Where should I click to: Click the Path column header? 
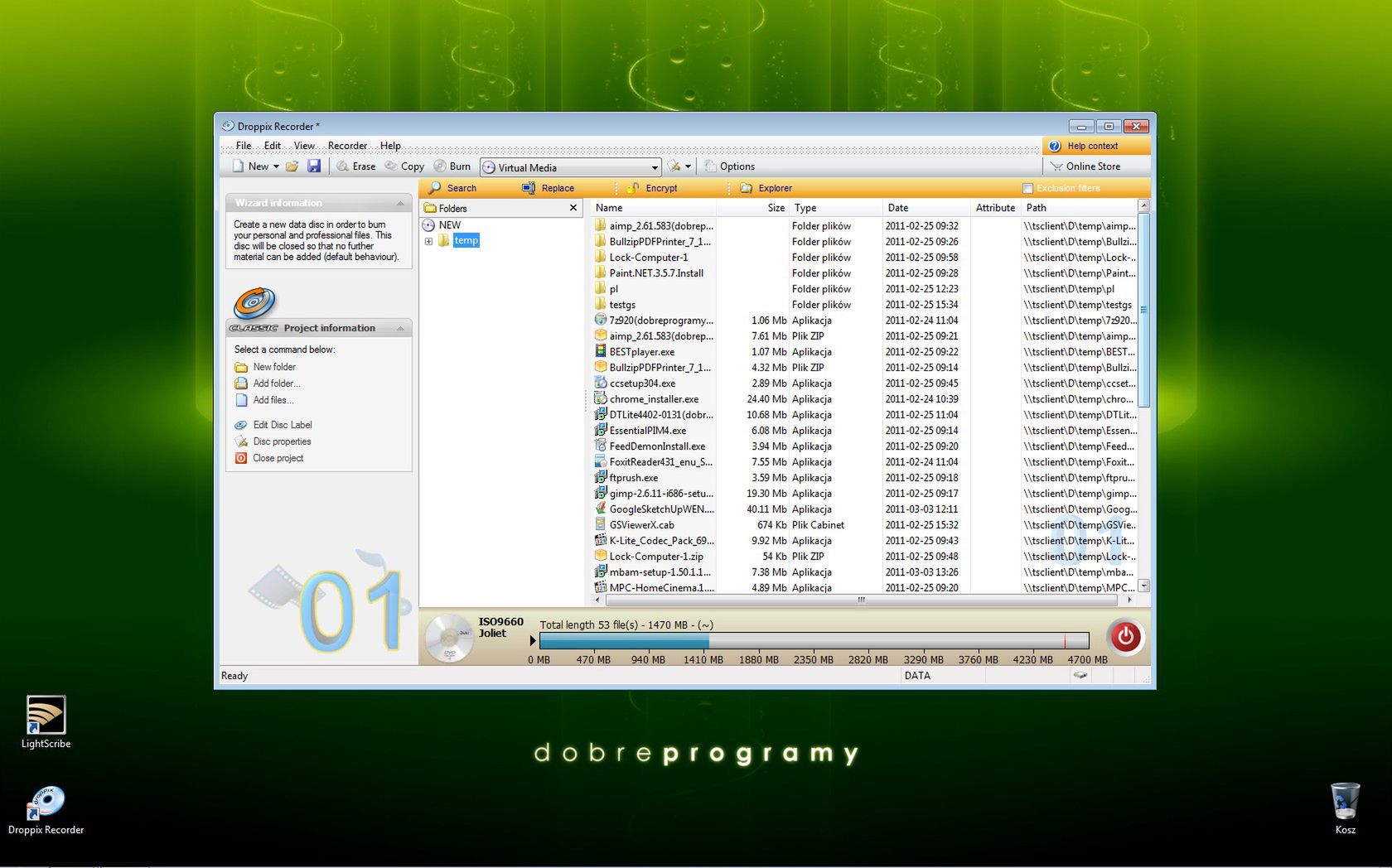point(1079,208)
